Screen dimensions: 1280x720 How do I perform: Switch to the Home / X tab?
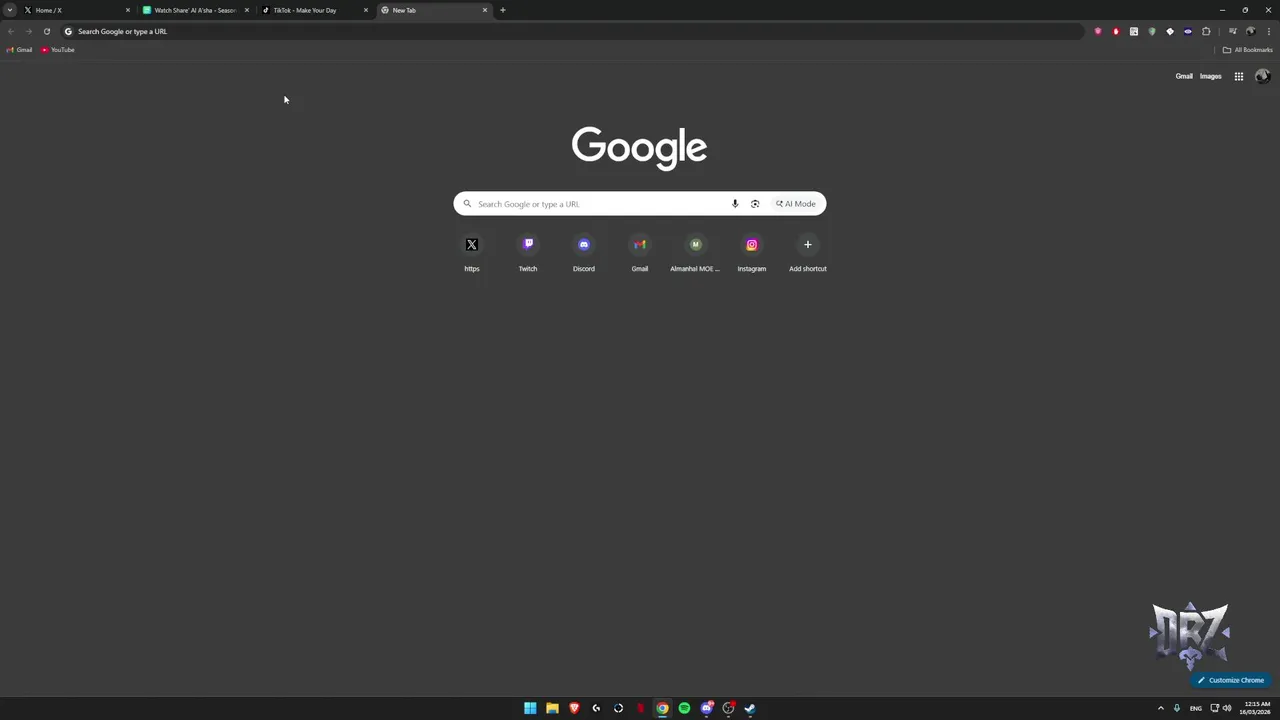coord(78,10)
